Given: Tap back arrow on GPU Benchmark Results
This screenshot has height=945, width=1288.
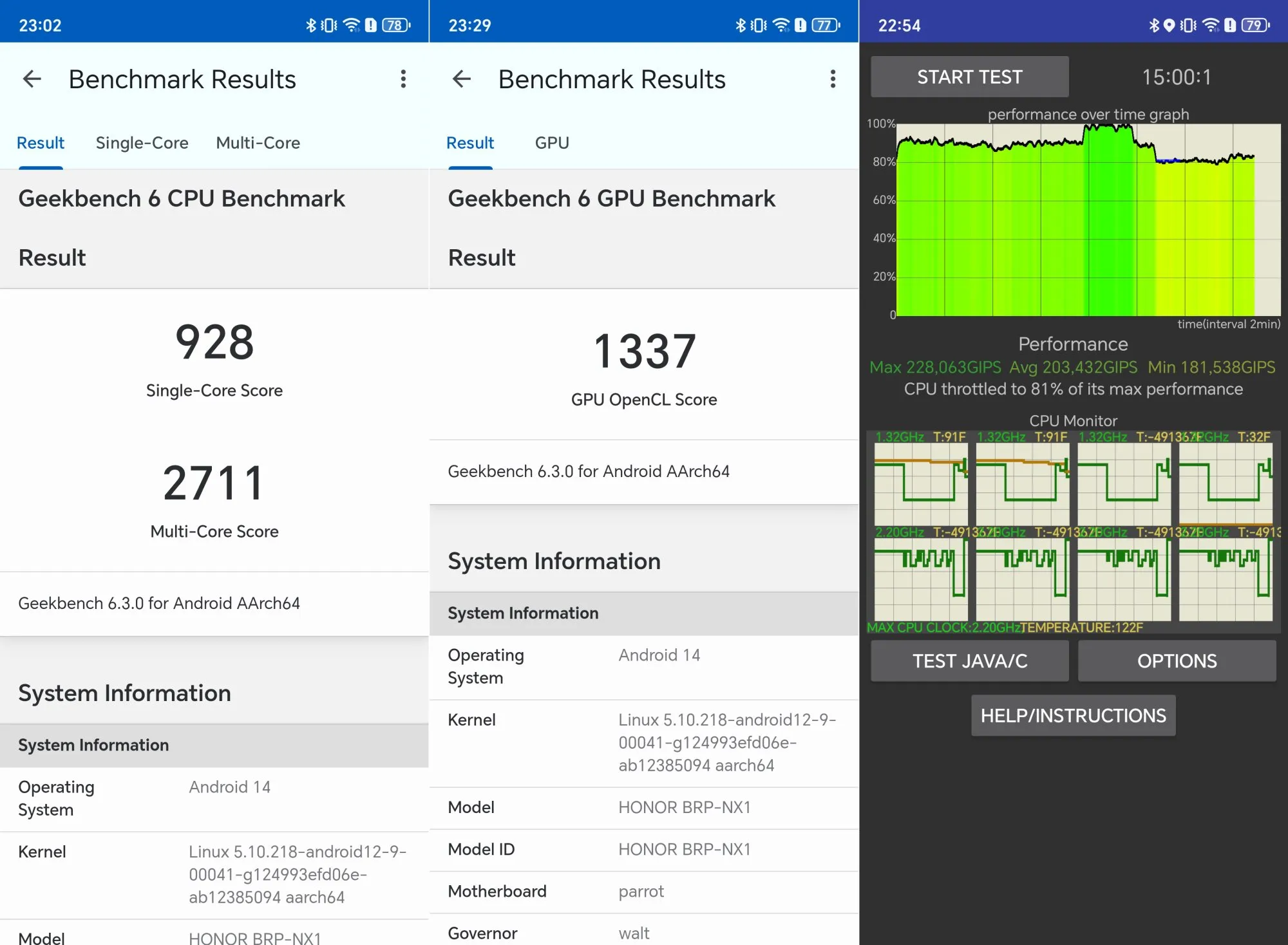Looking at the screenshot, I should 462,79.
